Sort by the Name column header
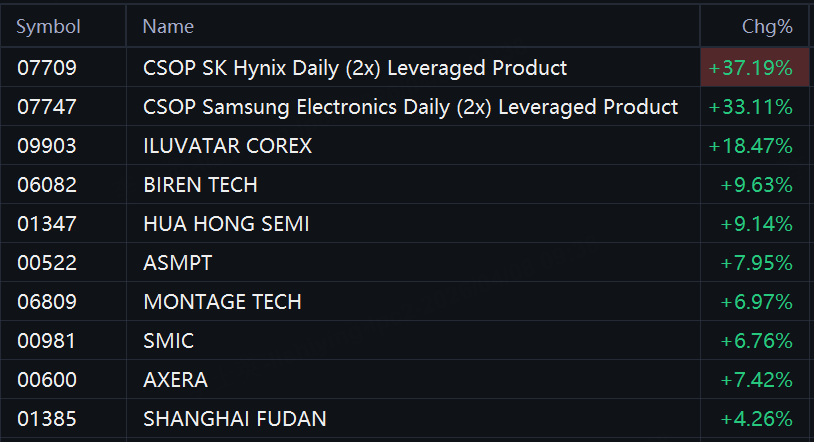Image resolution: width=814 pixels, height=442 pixels. coord(169,27)
